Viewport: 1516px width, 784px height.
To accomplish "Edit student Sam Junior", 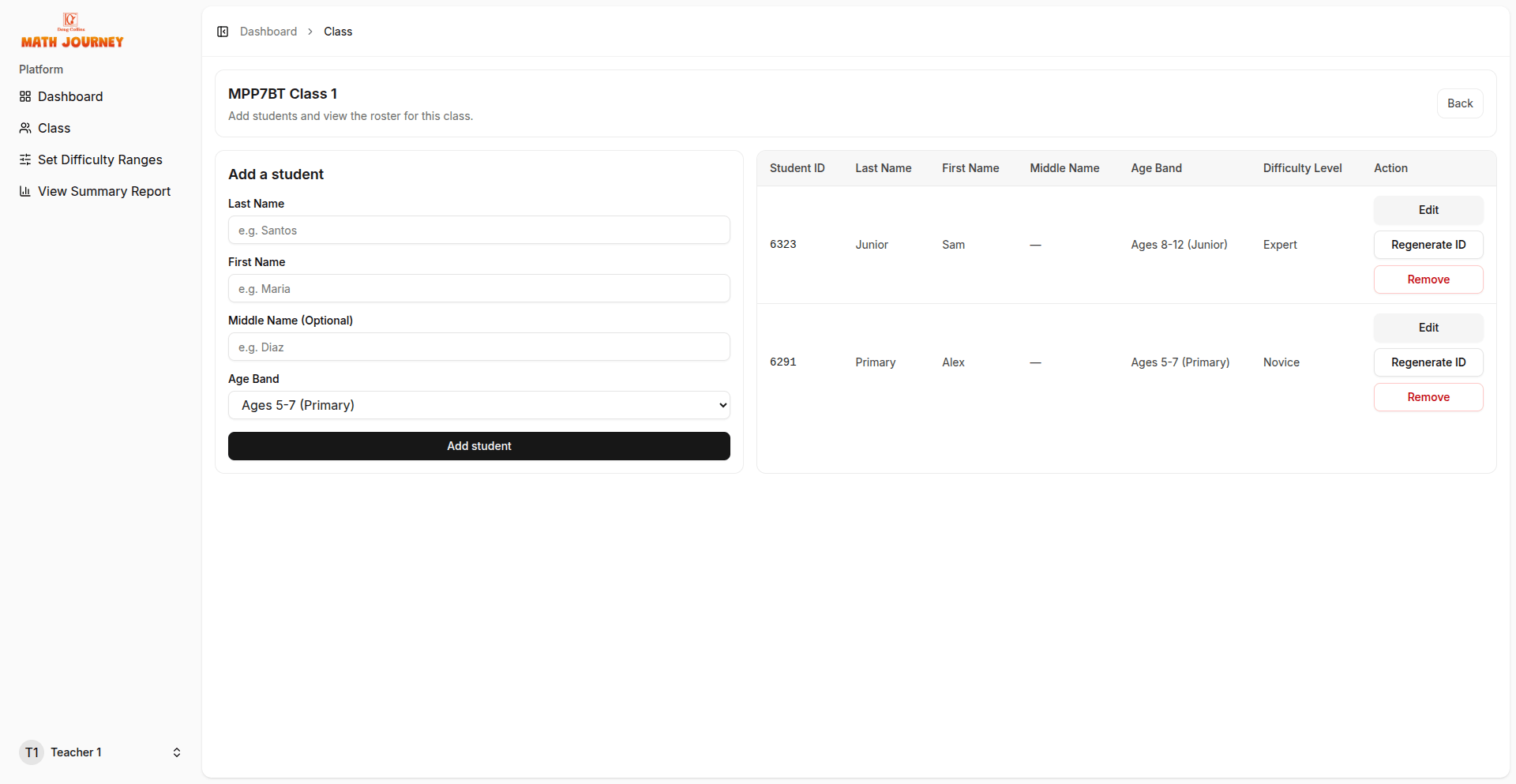I will point(1428,210).
